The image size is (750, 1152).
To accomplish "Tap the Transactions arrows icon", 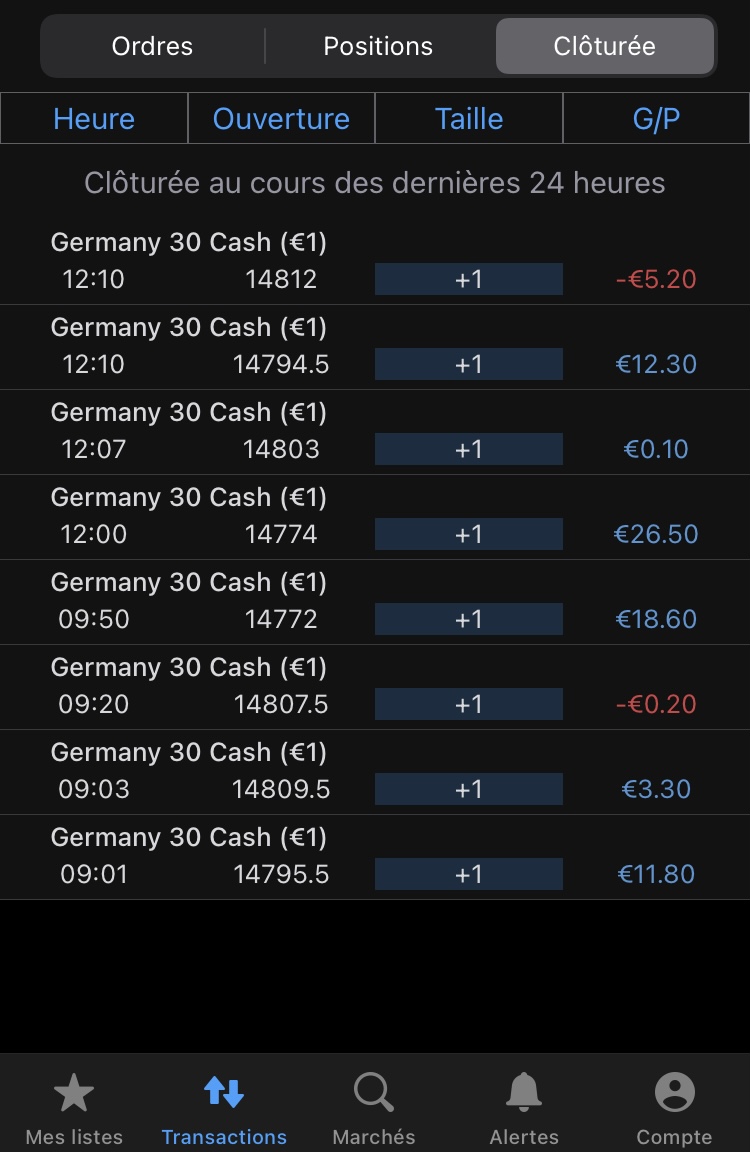I will coord(224,1093).
